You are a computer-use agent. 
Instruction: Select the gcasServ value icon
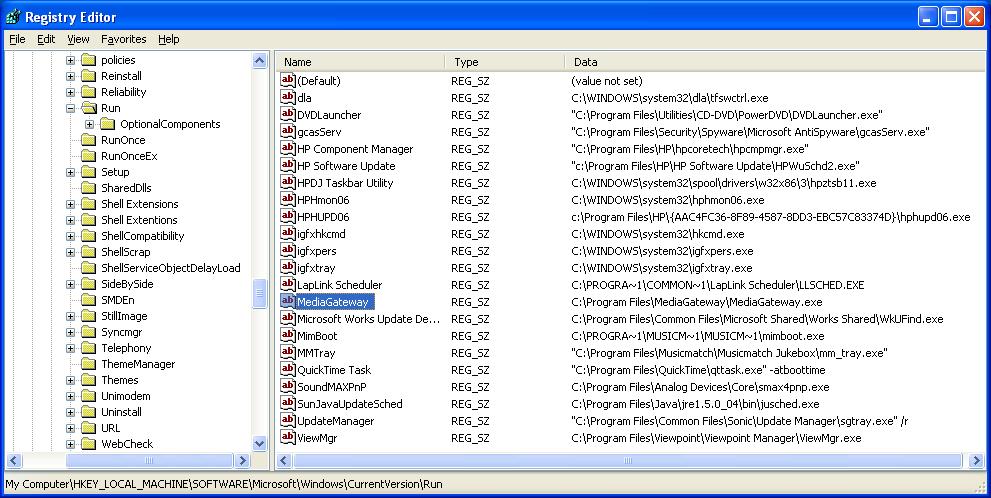pos(288,131)
